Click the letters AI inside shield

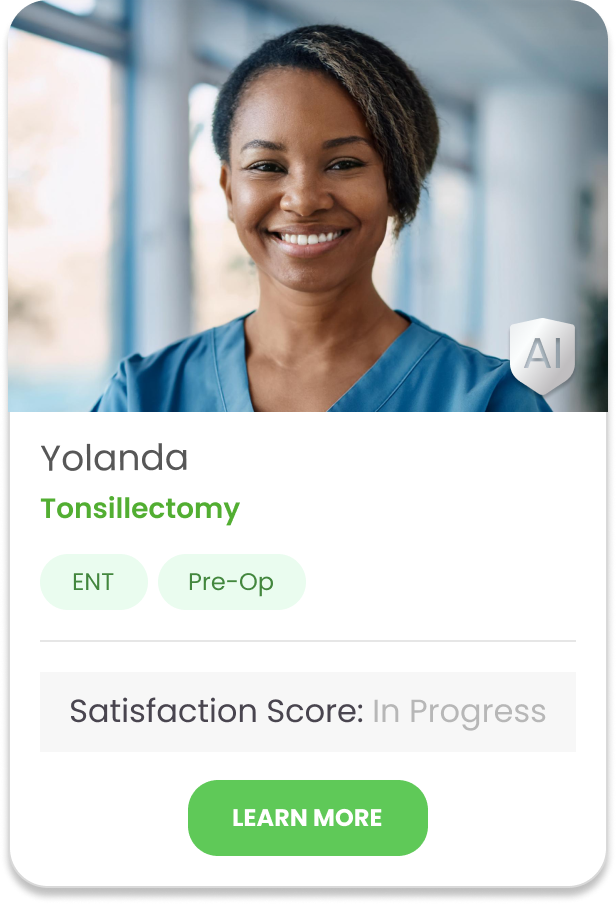[543, 353]
